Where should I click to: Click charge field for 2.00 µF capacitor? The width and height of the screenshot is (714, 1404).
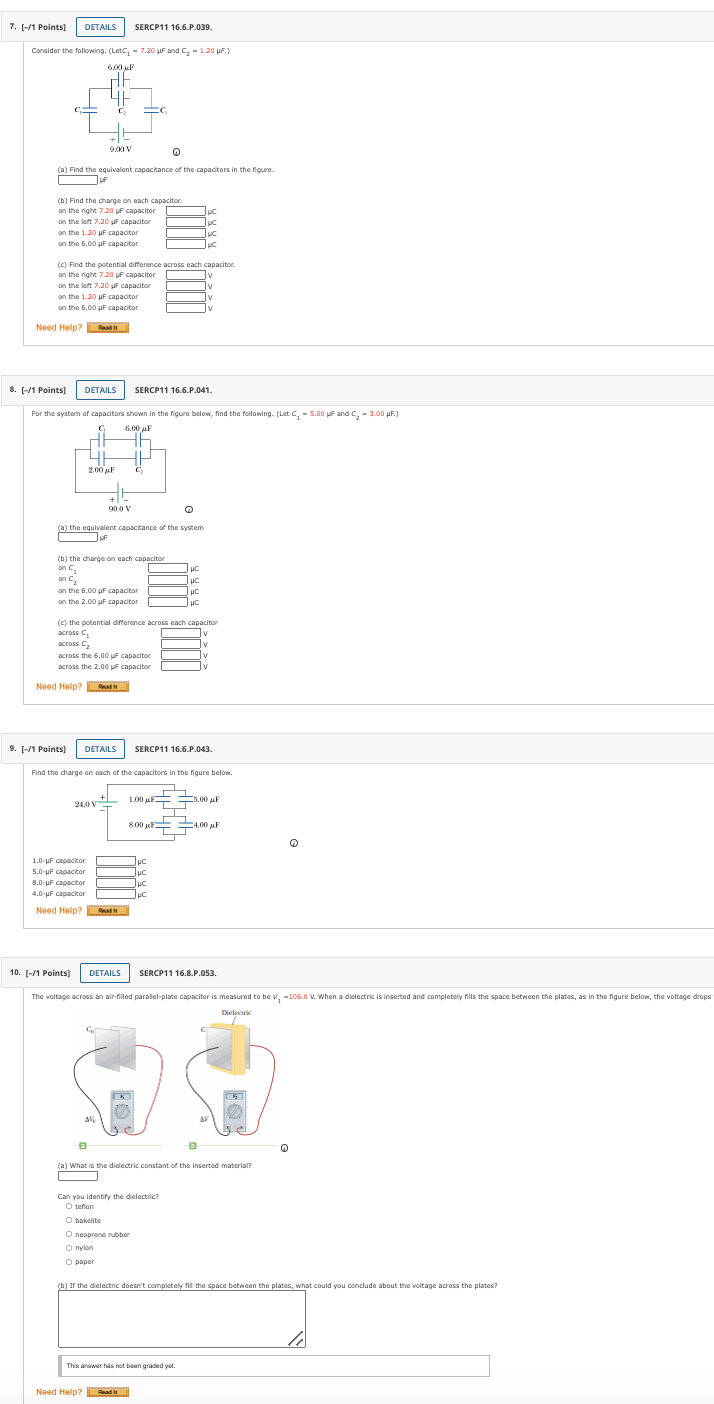pyautogui.click(x=168, y=601)
